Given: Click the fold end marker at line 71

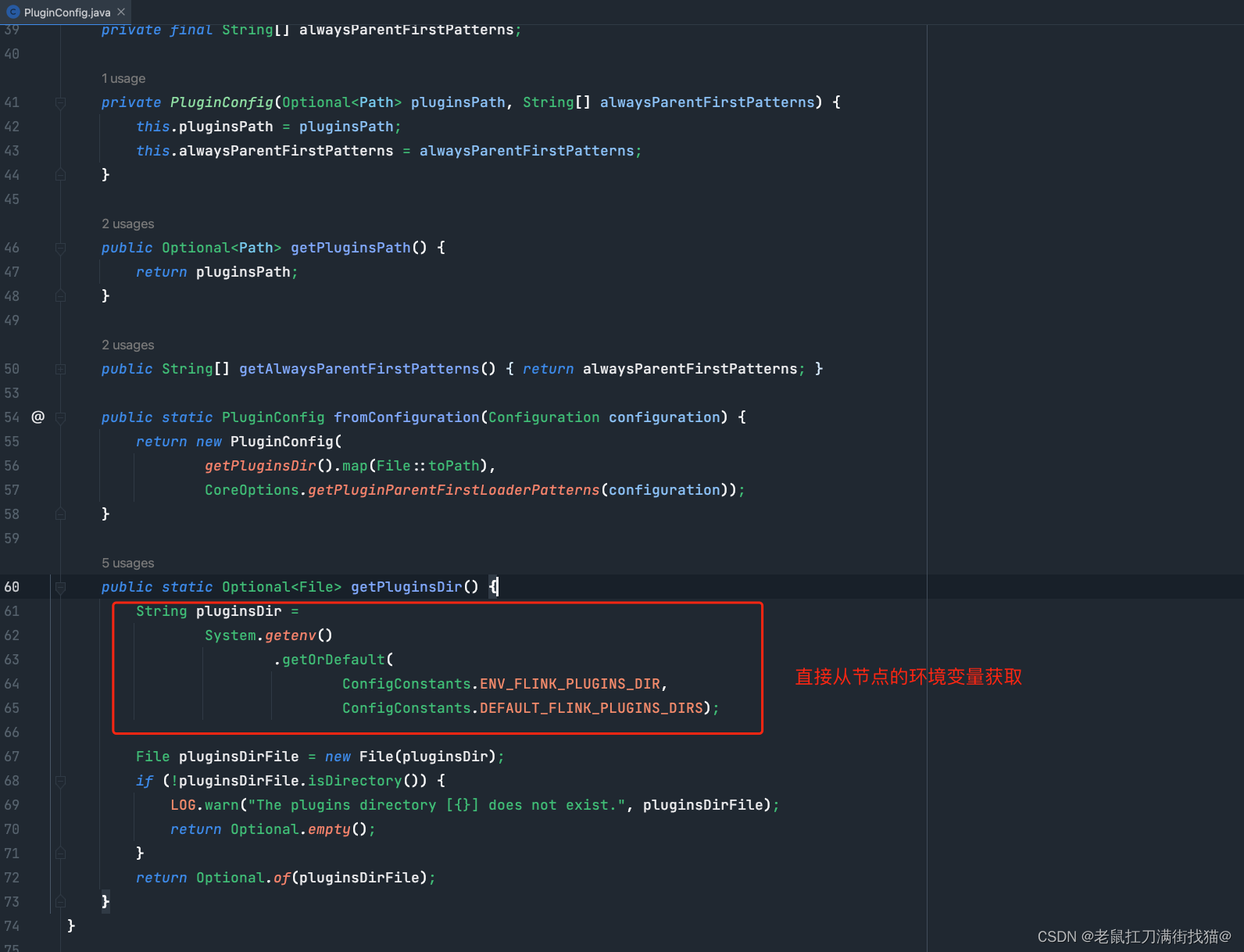Looking at the screenshot, I should [x=60, y=854].
